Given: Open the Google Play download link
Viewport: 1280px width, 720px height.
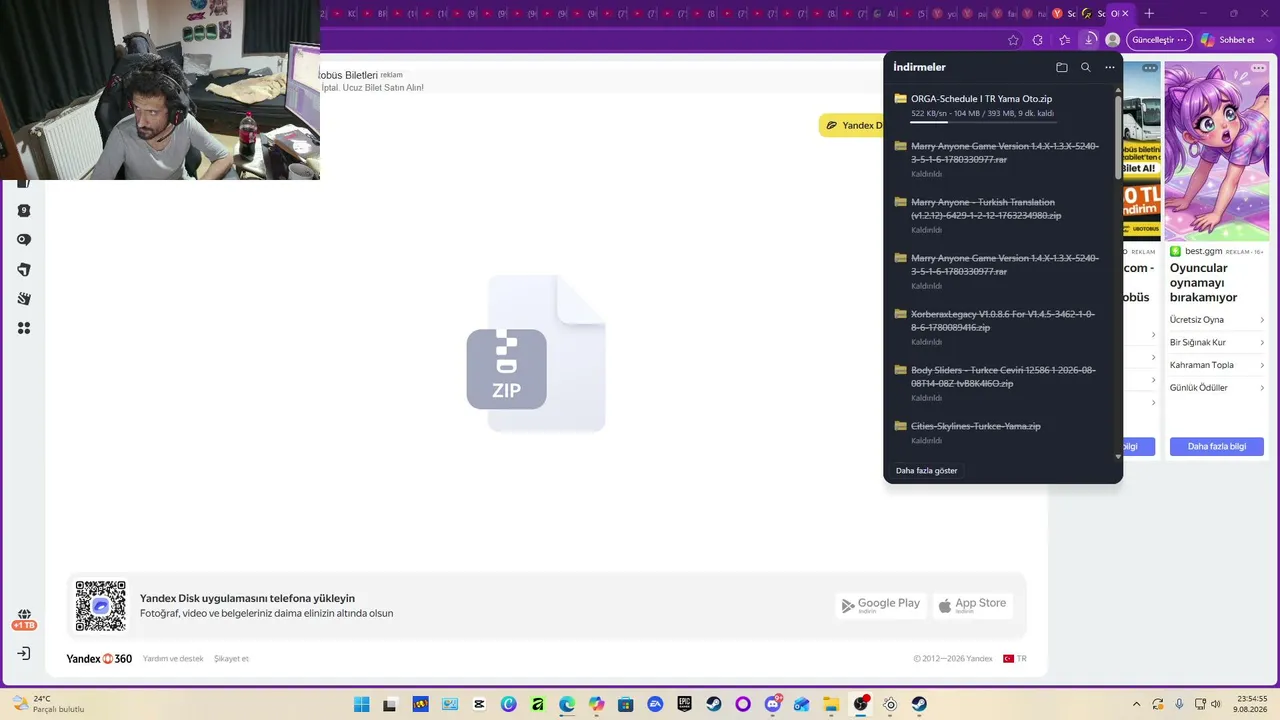Looking at the screenshot, I should 881,605.
